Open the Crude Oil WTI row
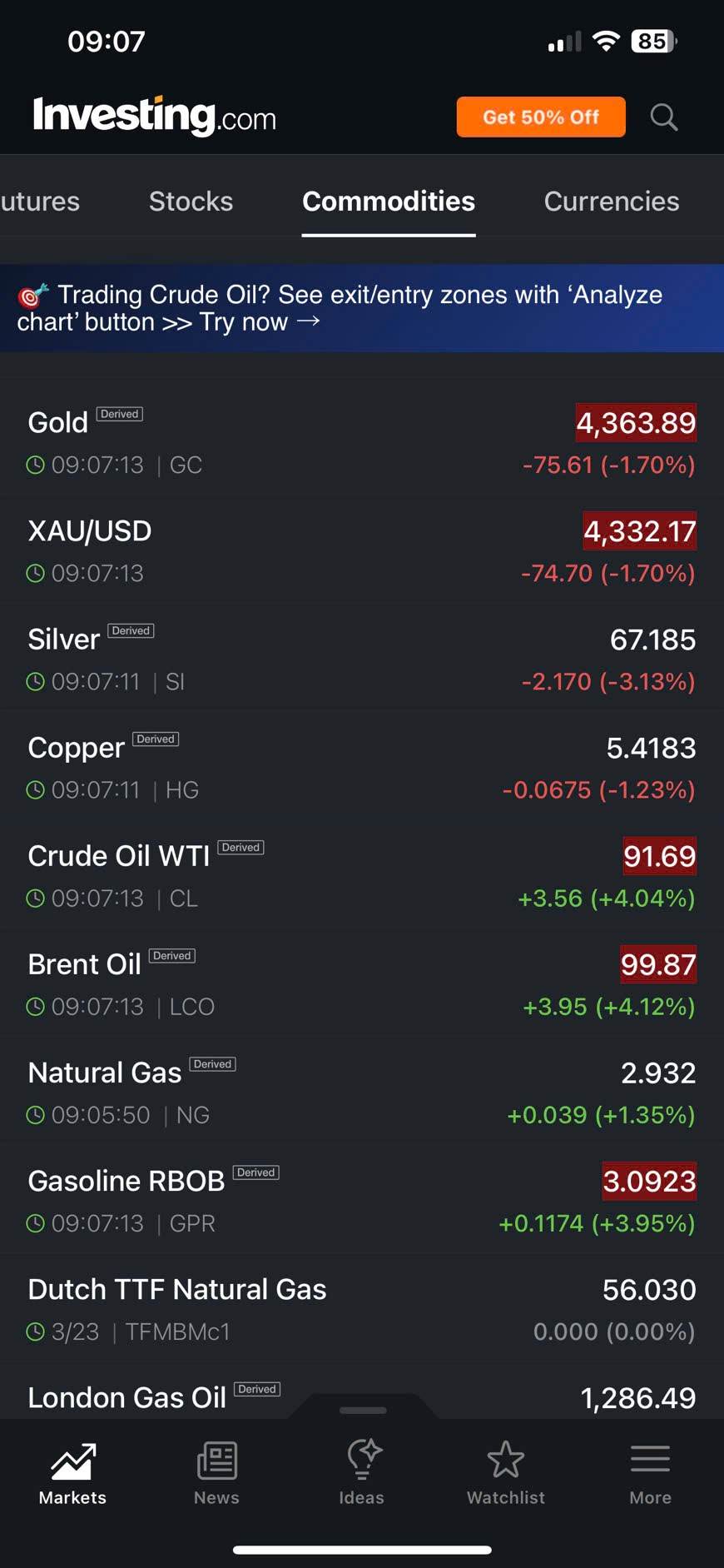 361,876
